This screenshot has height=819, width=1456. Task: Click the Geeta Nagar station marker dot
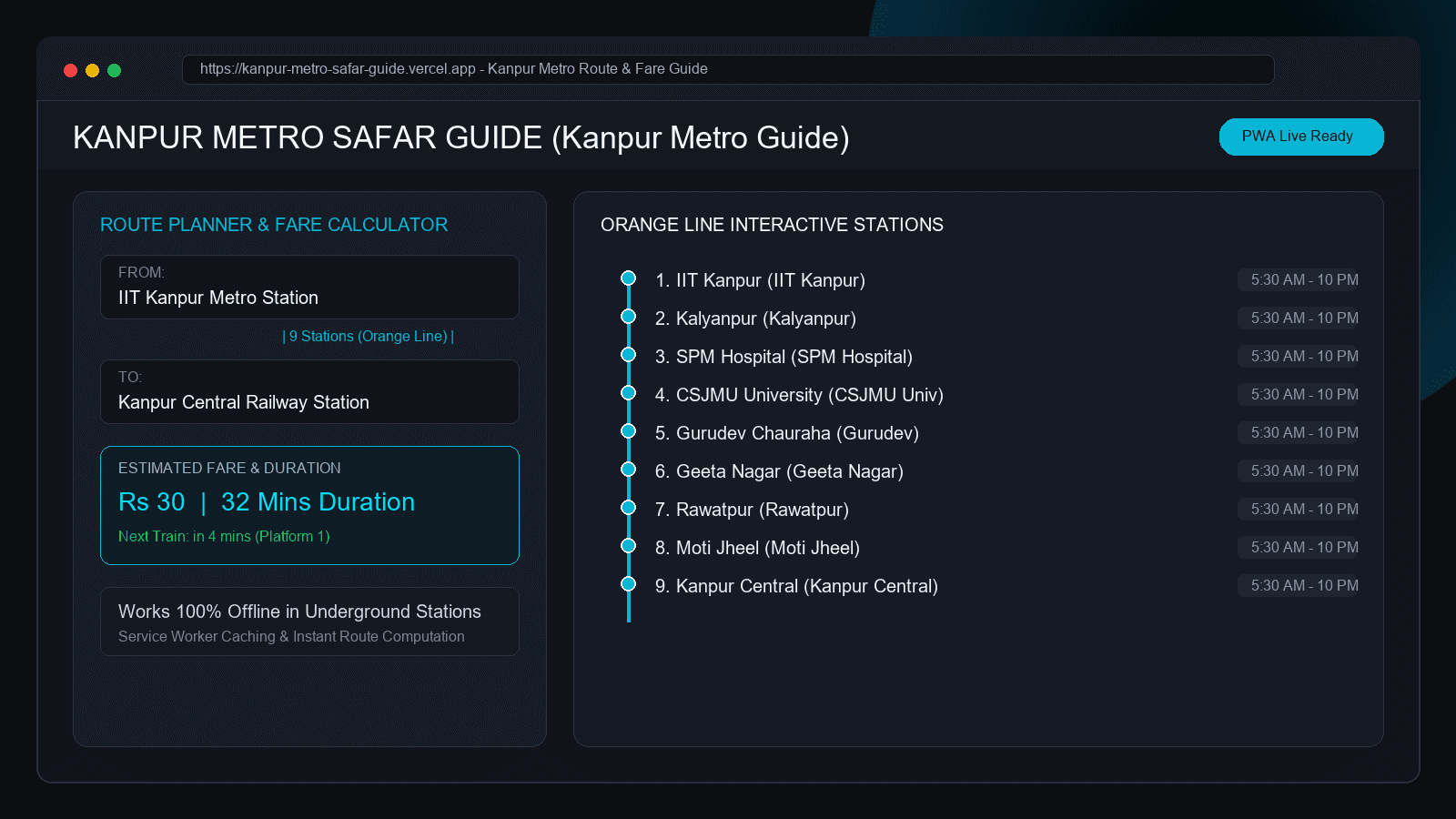tap(628, 470)
